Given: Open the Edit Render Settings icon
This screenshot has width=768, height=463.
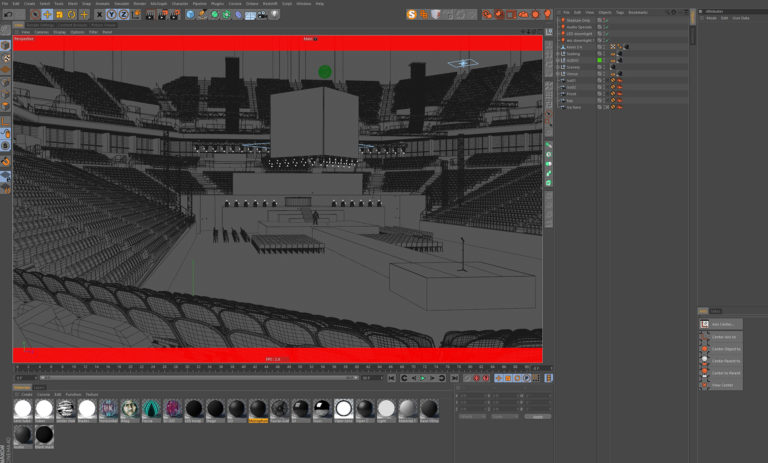Looking at the screenshot, I should tap(174, 15).
